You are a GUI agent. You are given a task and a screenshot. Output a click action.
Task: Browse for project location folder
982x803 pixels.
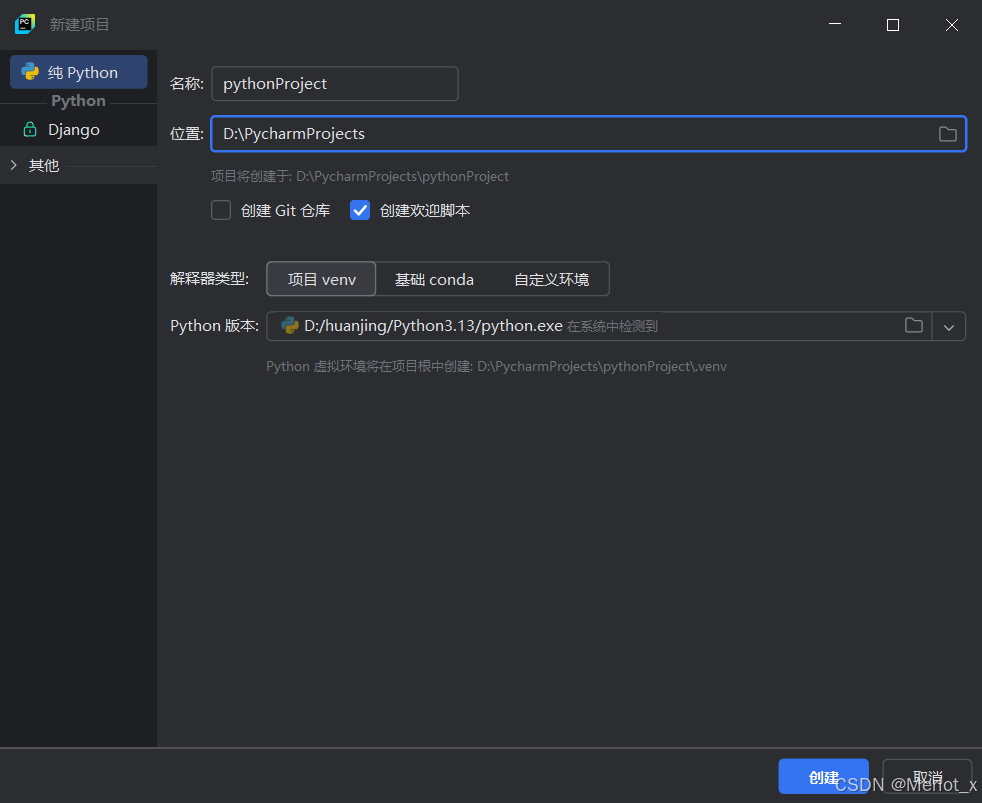(x=948, y=134)
